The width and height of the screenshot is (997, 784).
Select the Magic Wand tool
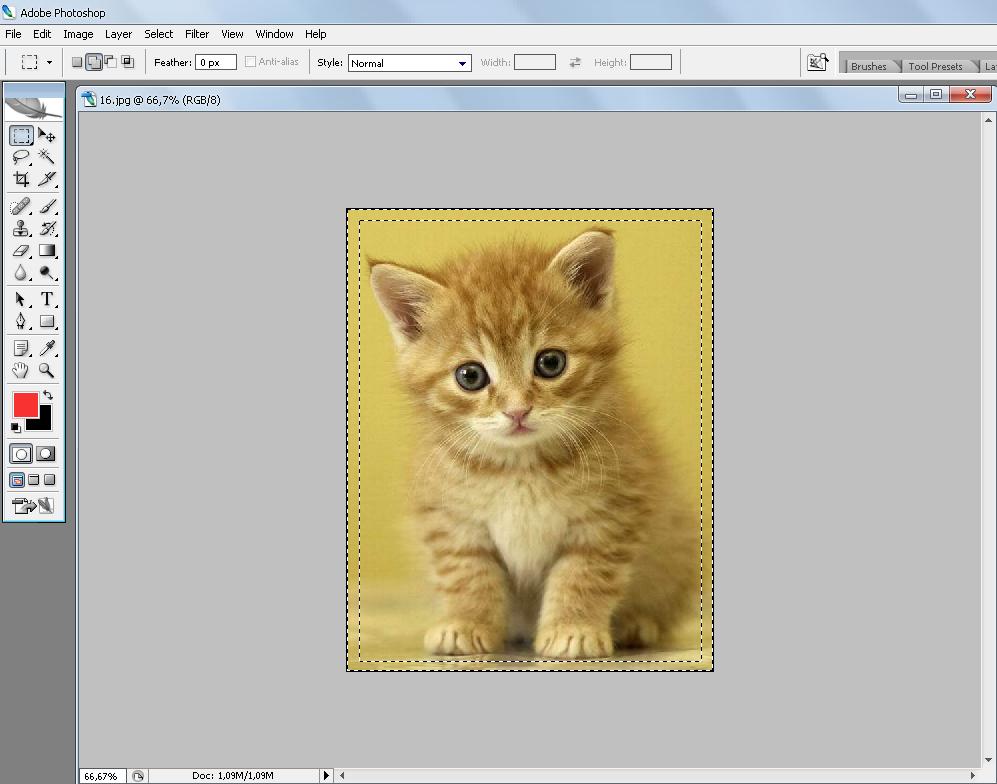pyautogui.click(x=46, y=157)
